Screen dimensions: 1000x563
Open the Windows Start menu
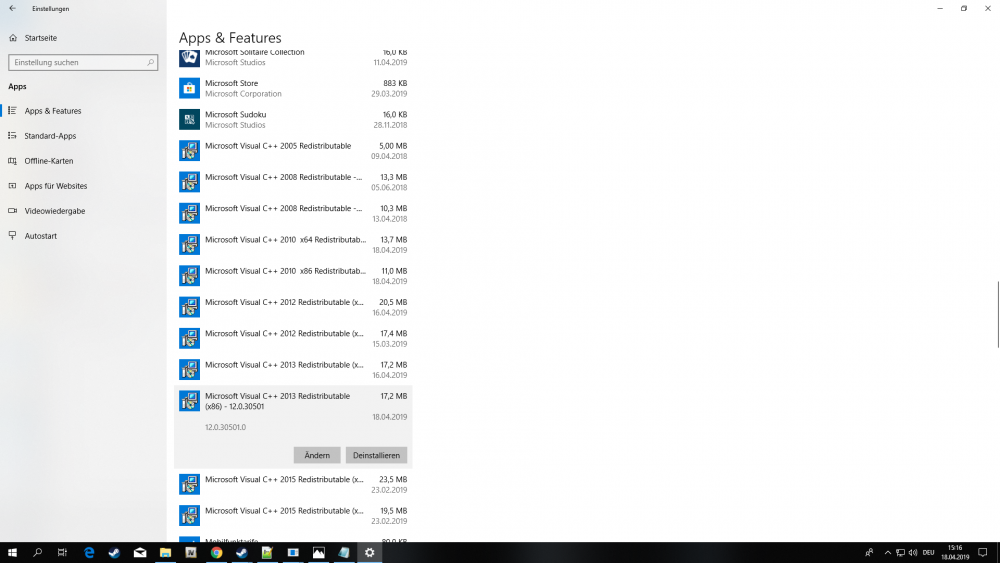pyautogui.click(x=12, y=552)
